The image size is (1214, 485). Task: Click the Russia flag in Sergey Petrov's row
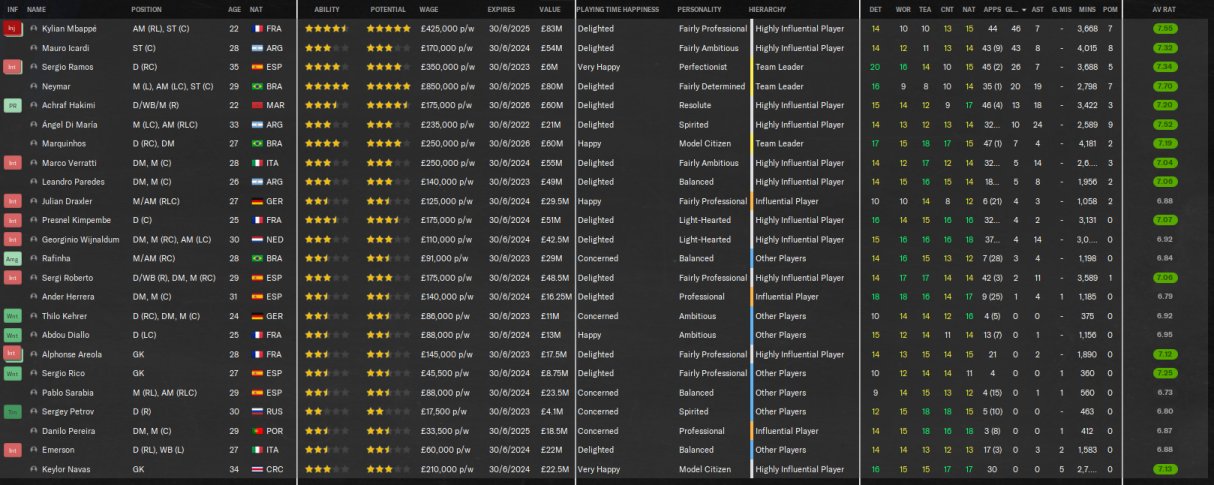[x=257, y=411]
